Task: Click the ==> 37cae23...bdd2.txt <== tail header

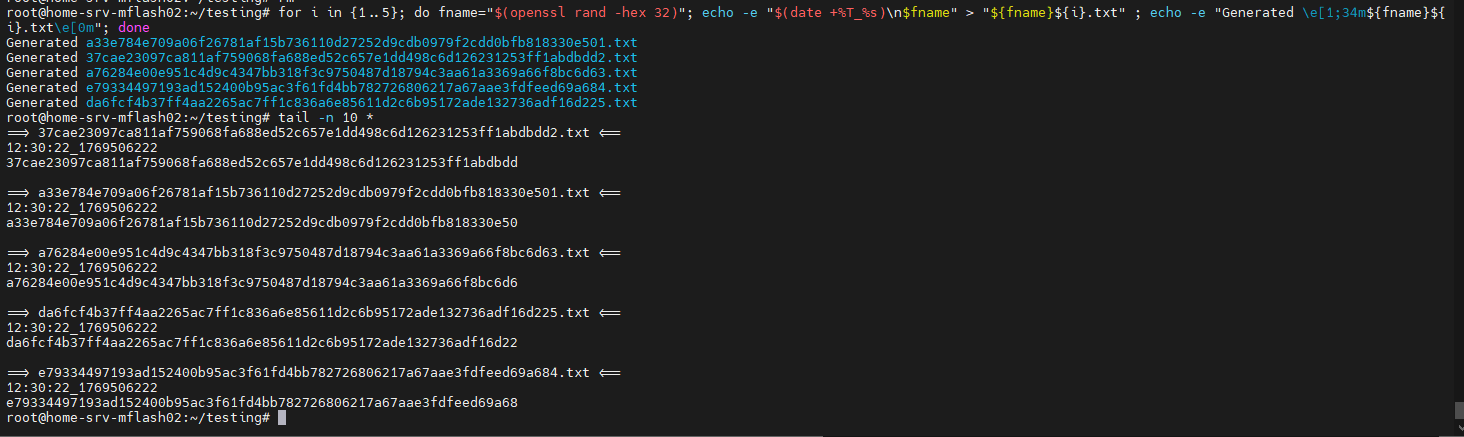Action: [314, 133]
